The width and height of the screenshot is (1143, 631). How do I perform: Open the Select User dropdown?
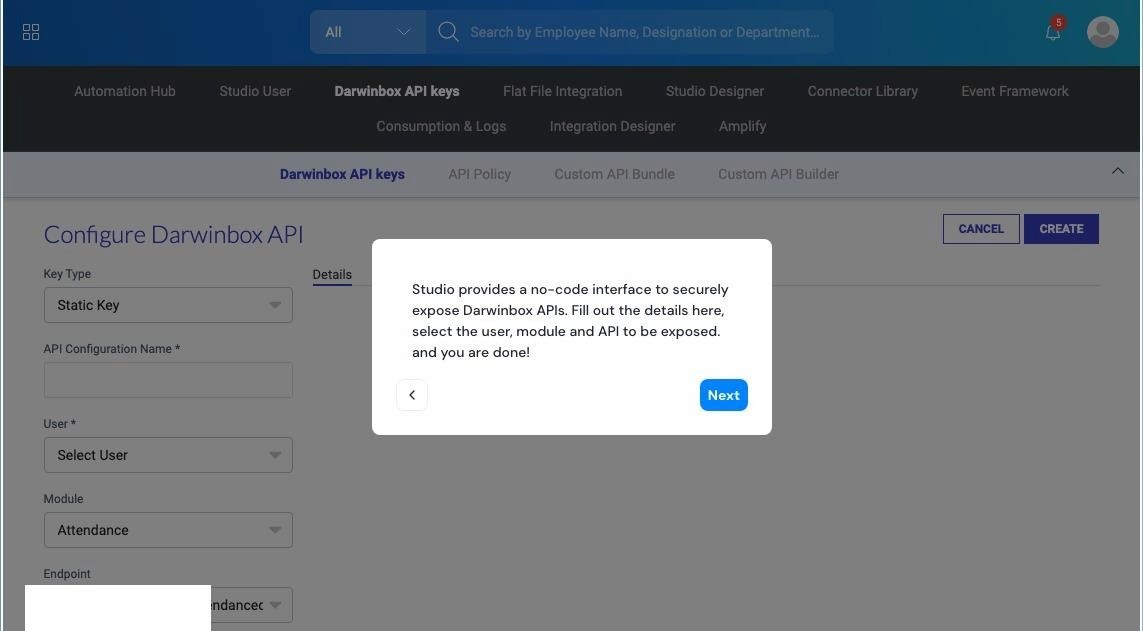[168, 455]
